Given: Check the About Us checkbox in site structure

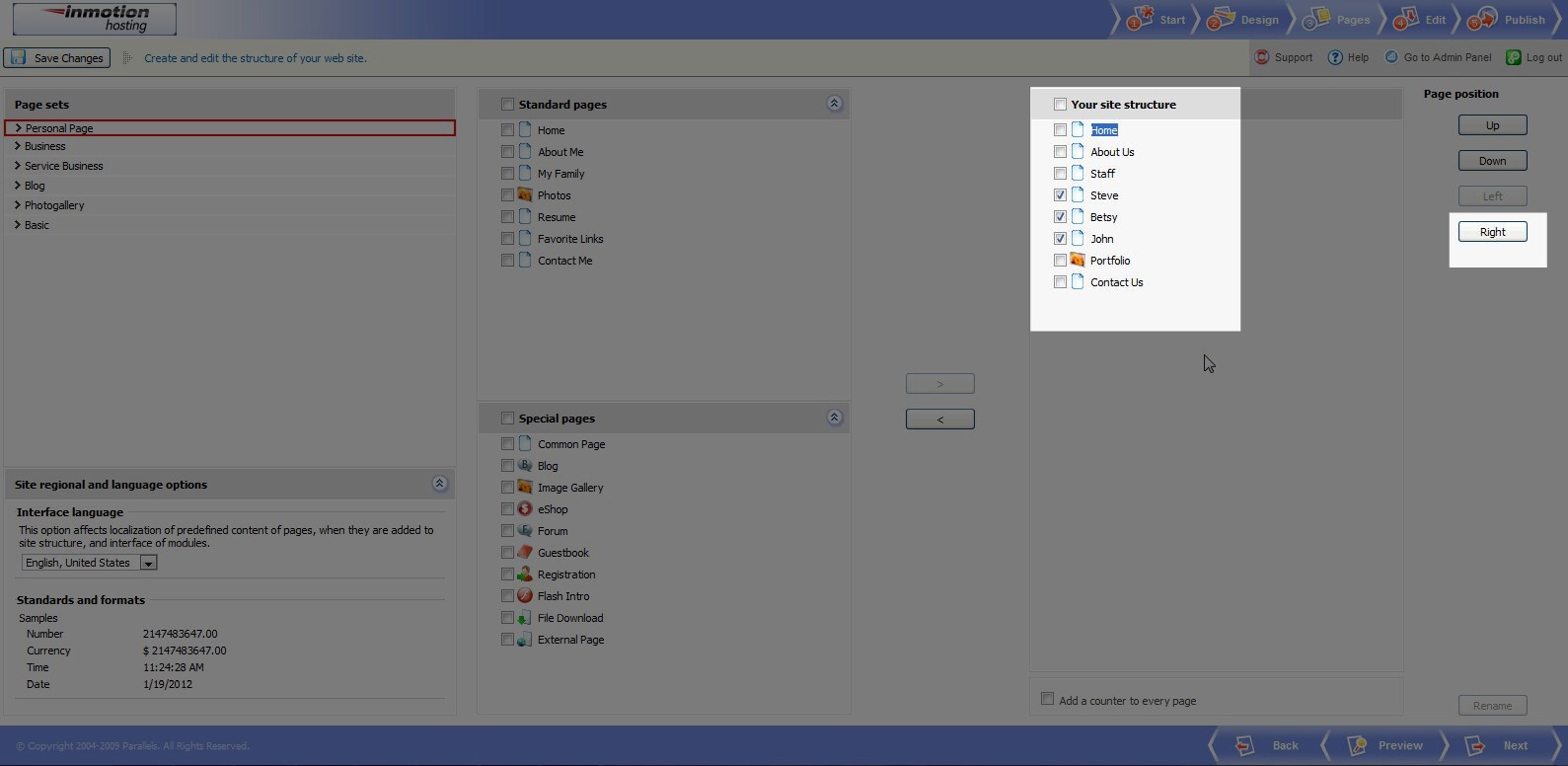Looking at the screenshot, I should click(1060, 152).
